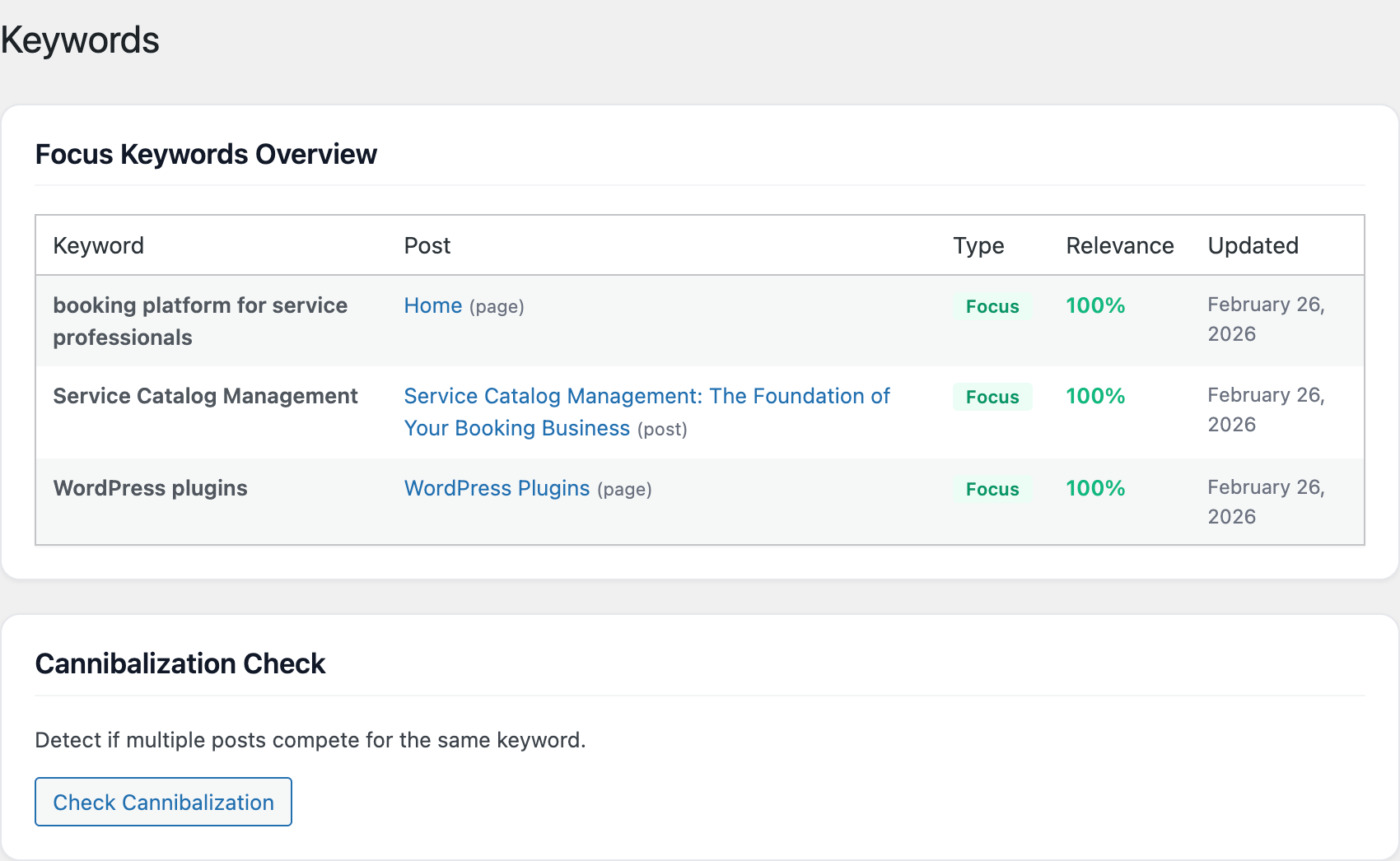The image size is (1400, 861).
Task: Select the 100% relevance for WordPress plugins row
Action: (x=1094, y=488)
